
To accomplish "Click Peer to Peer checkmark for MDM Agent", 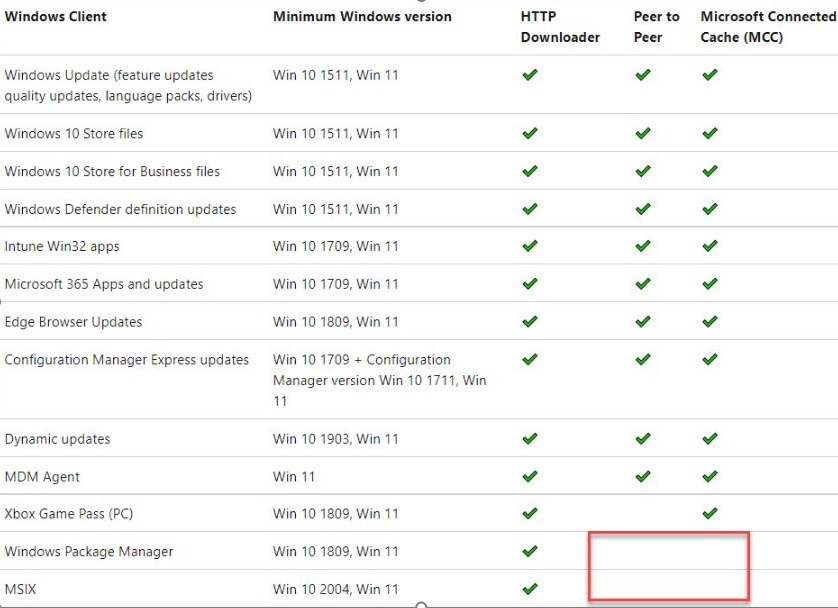I will click(x=643, y=476).
